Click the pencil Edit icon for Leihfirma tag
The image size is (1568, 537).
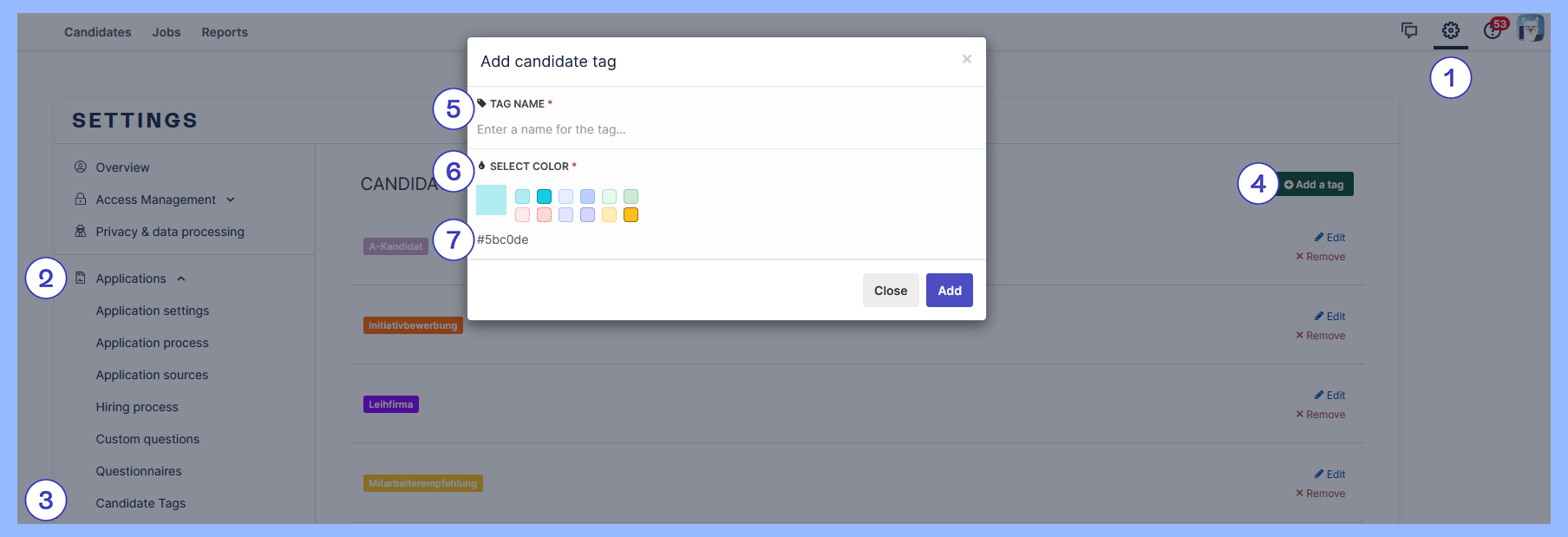[x=1318, y=395]
